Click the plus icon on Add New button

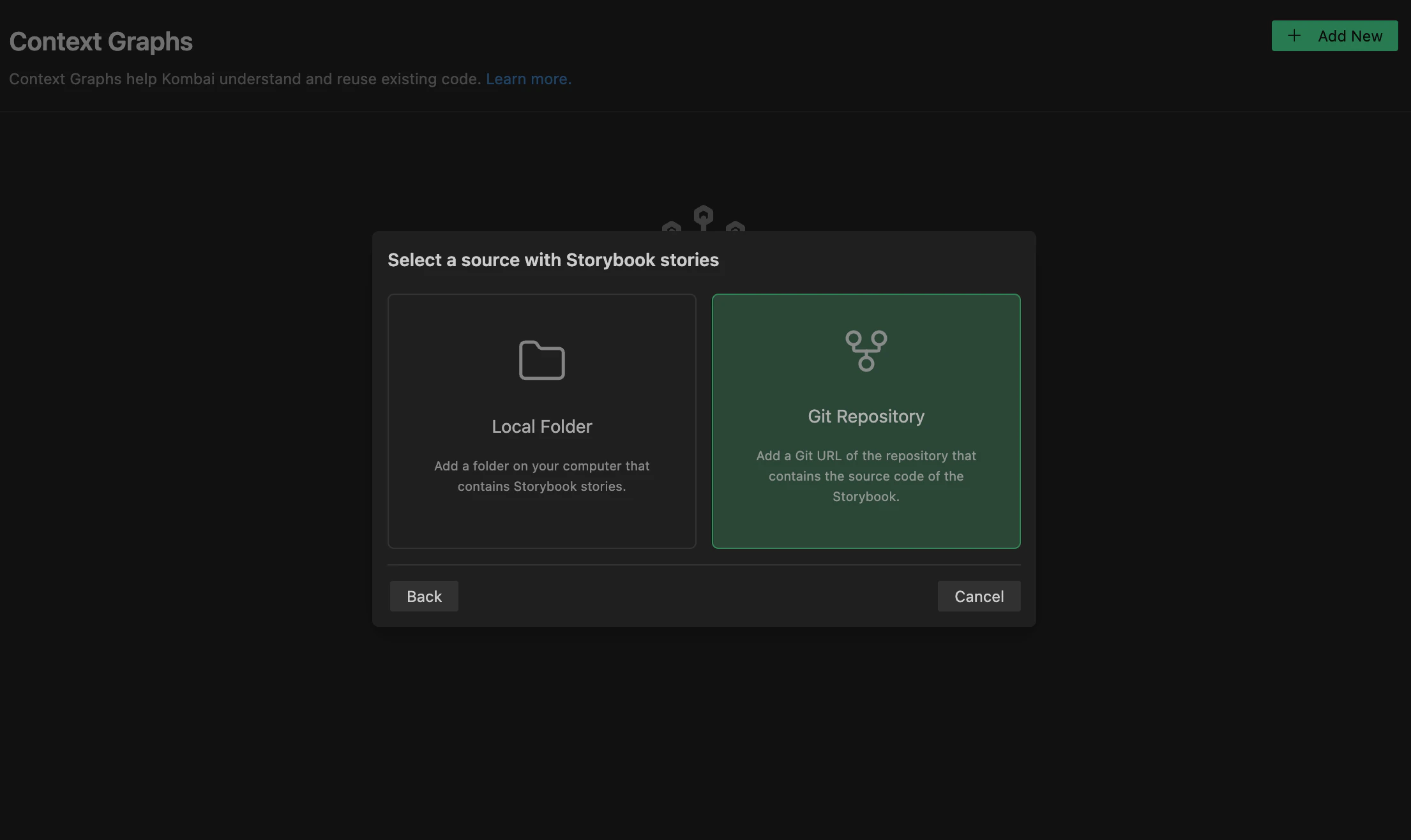(x=1294, y=36)
